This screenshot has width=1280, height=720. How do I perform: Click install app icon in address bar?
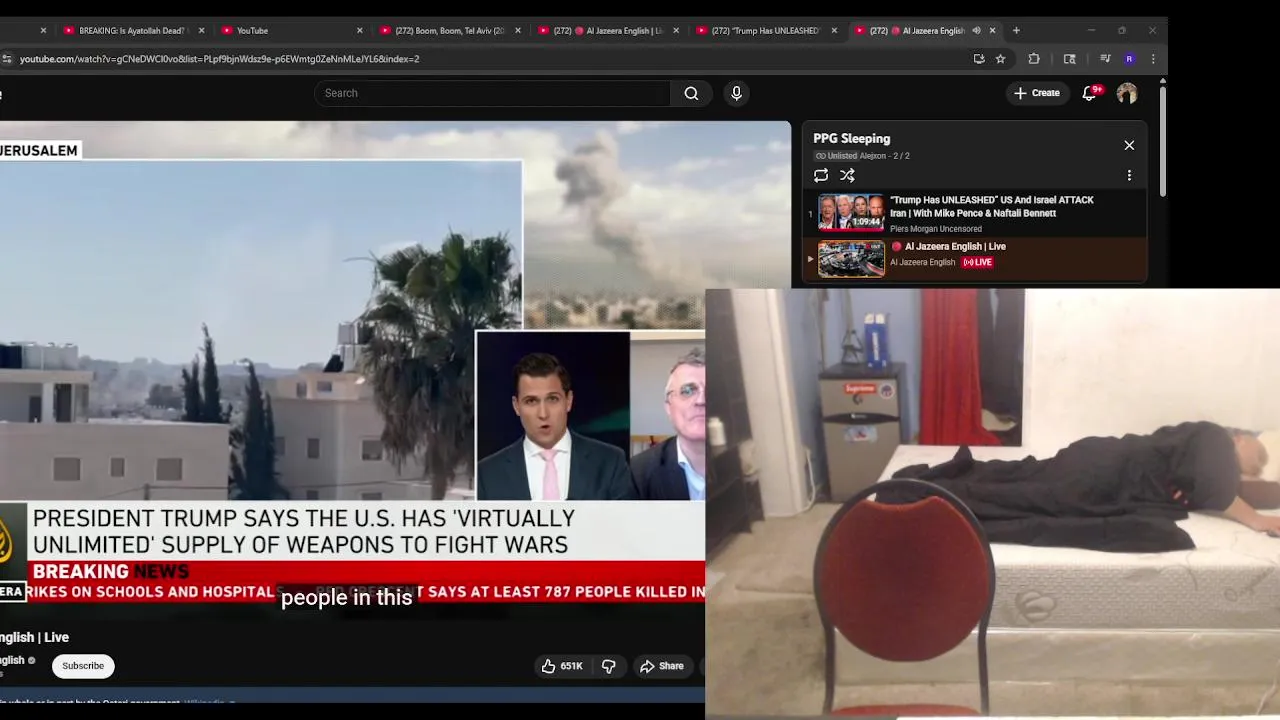(x=979, y=59)
